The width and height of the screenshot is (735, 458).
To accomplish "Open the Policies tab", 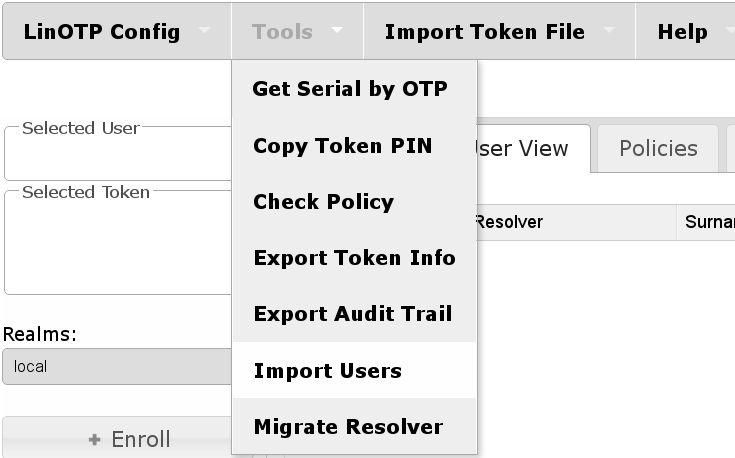I will [658, 149].
